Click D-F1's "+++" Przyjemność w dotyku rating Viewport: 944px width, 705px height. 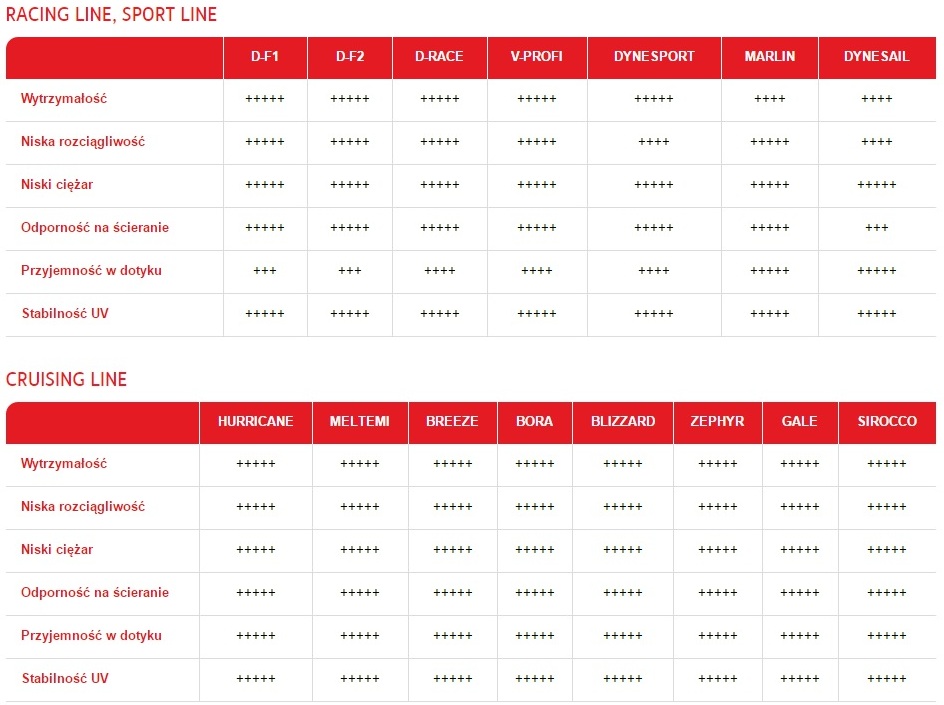pos(265,271)
